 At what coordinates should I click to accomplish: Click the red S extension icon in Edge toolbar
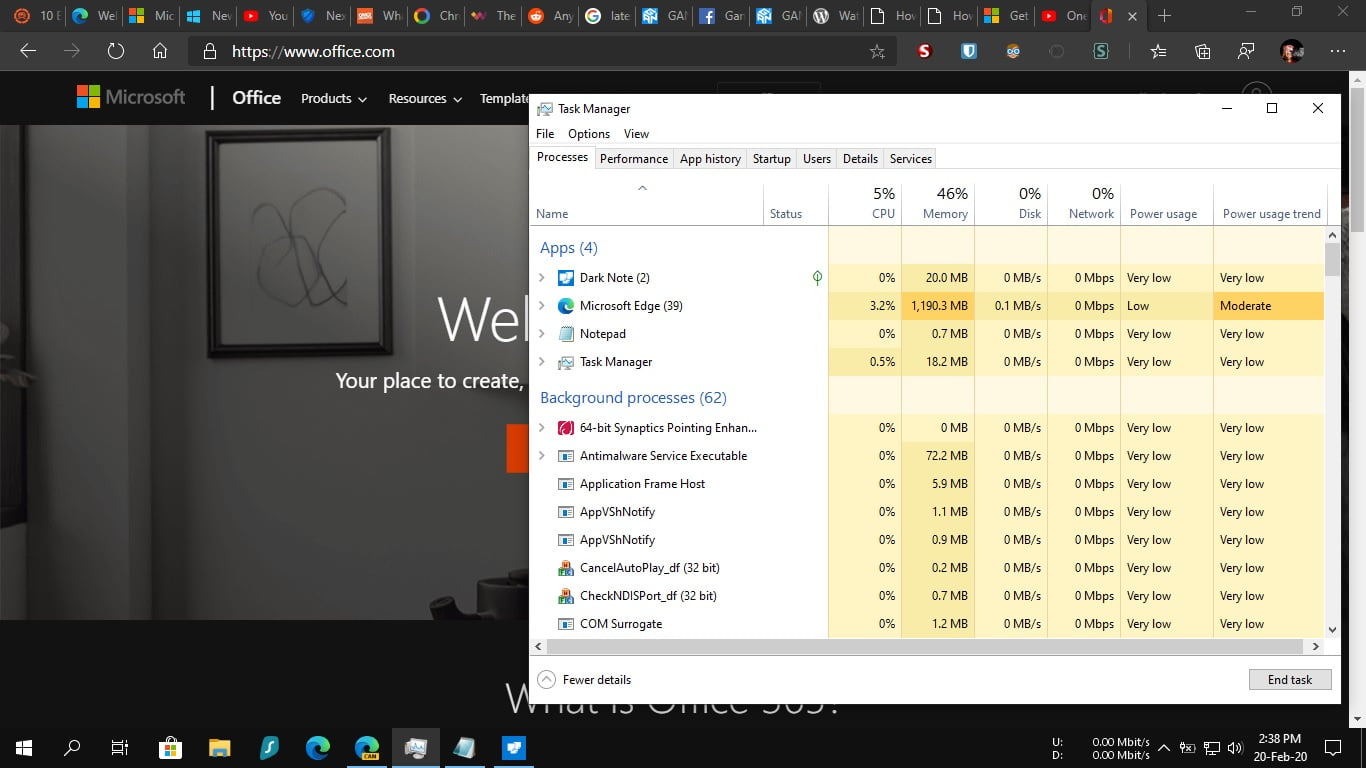point(923,50)
